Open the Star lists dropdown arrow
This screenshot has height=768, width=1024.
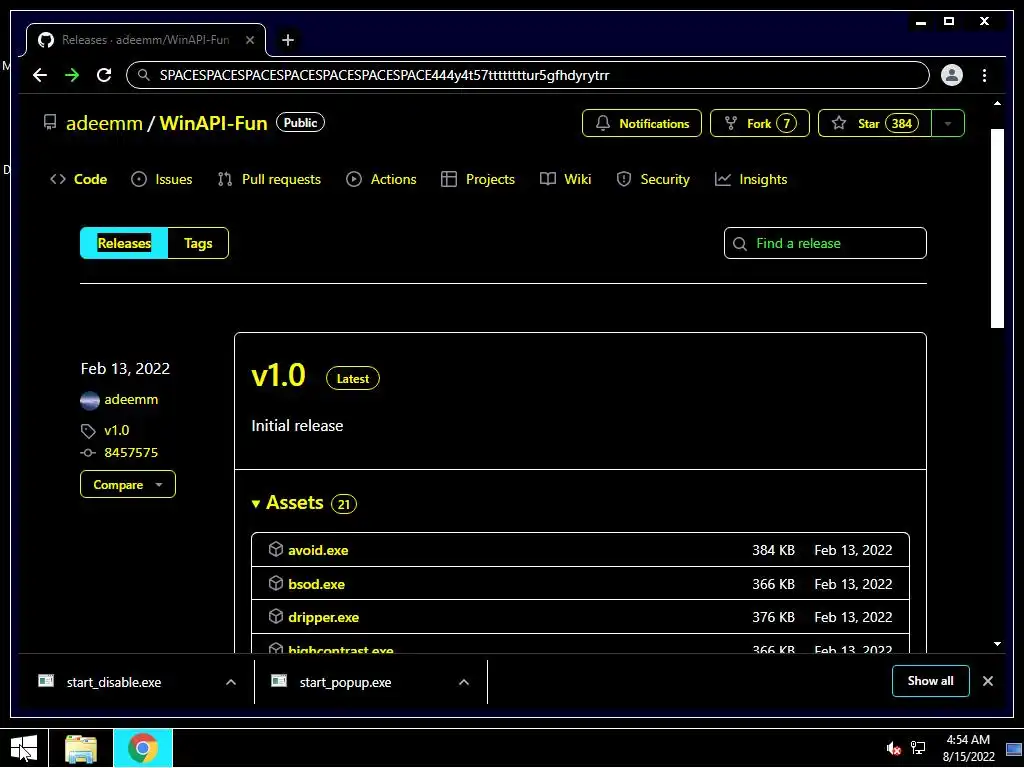point(948,123)
